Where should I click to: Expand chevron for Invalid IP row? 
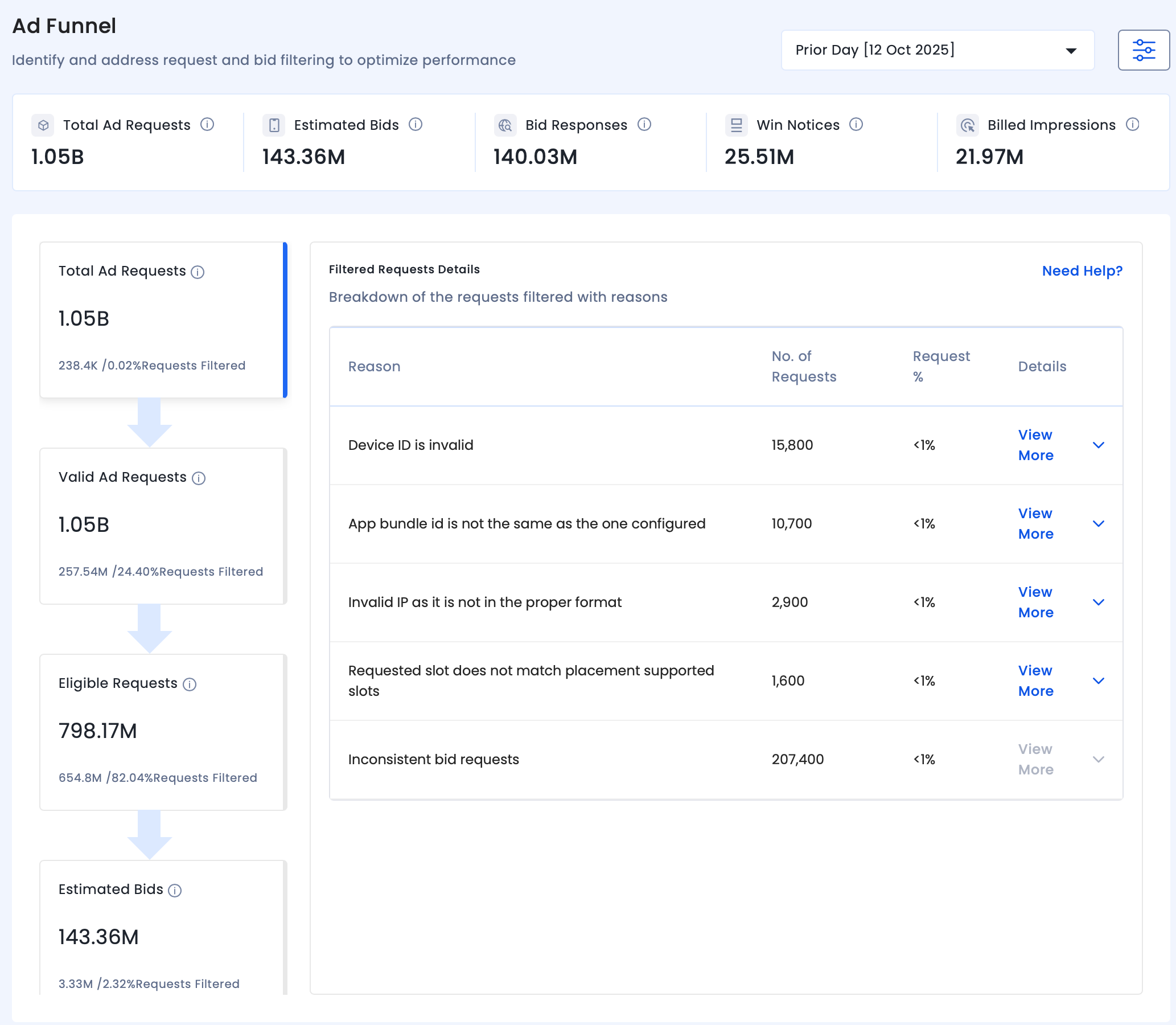pyautogui.click(x=1098, y=602)
